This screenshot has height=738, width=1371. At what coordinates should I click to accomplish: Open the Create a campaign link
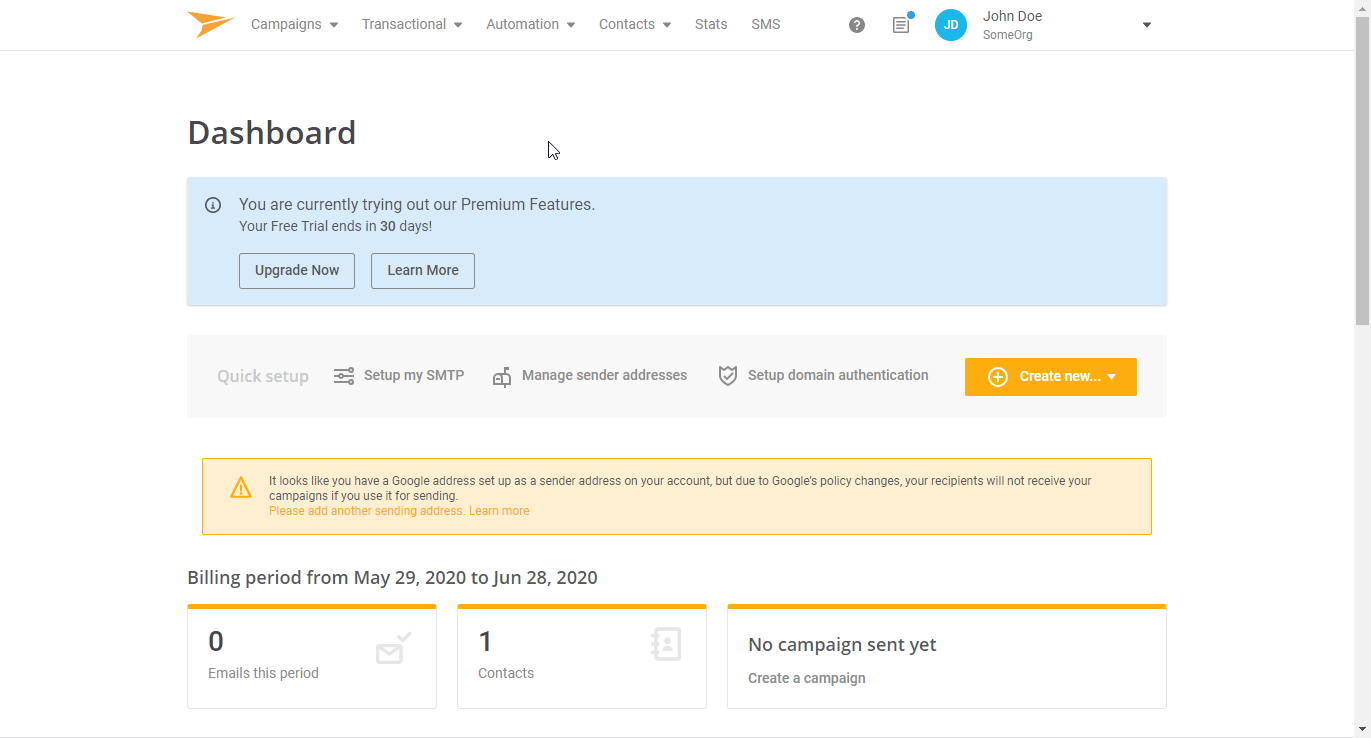806,677
